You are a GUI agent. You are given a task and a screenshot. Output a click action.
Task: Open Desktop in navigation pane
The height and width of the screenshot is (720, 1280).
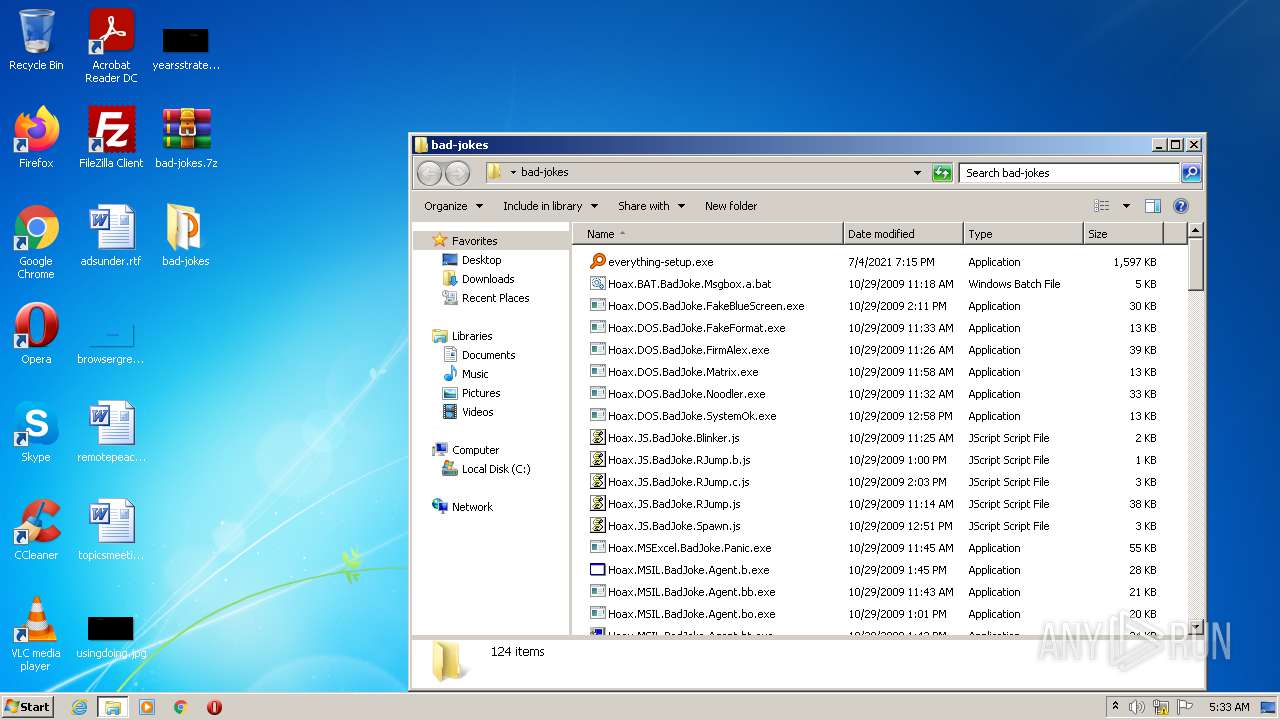point(481,260)
